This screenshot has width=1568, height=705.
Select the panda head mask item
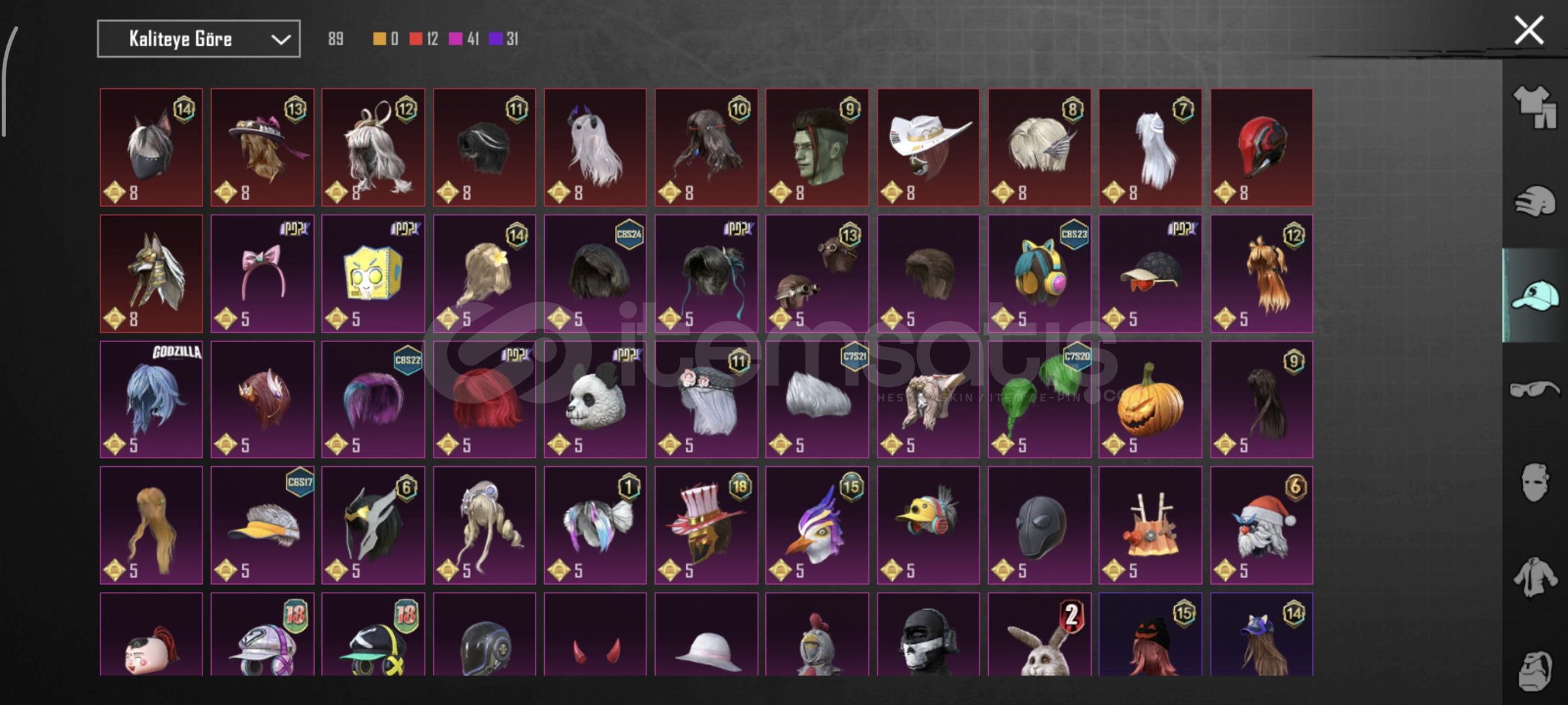tap(595, 399)
